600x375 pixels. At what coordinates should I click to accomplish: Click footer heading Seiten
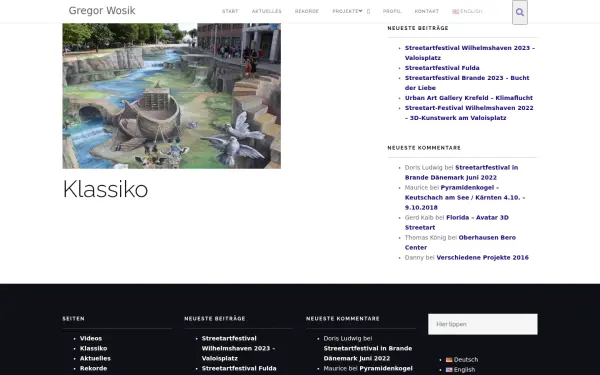(73, 318)
